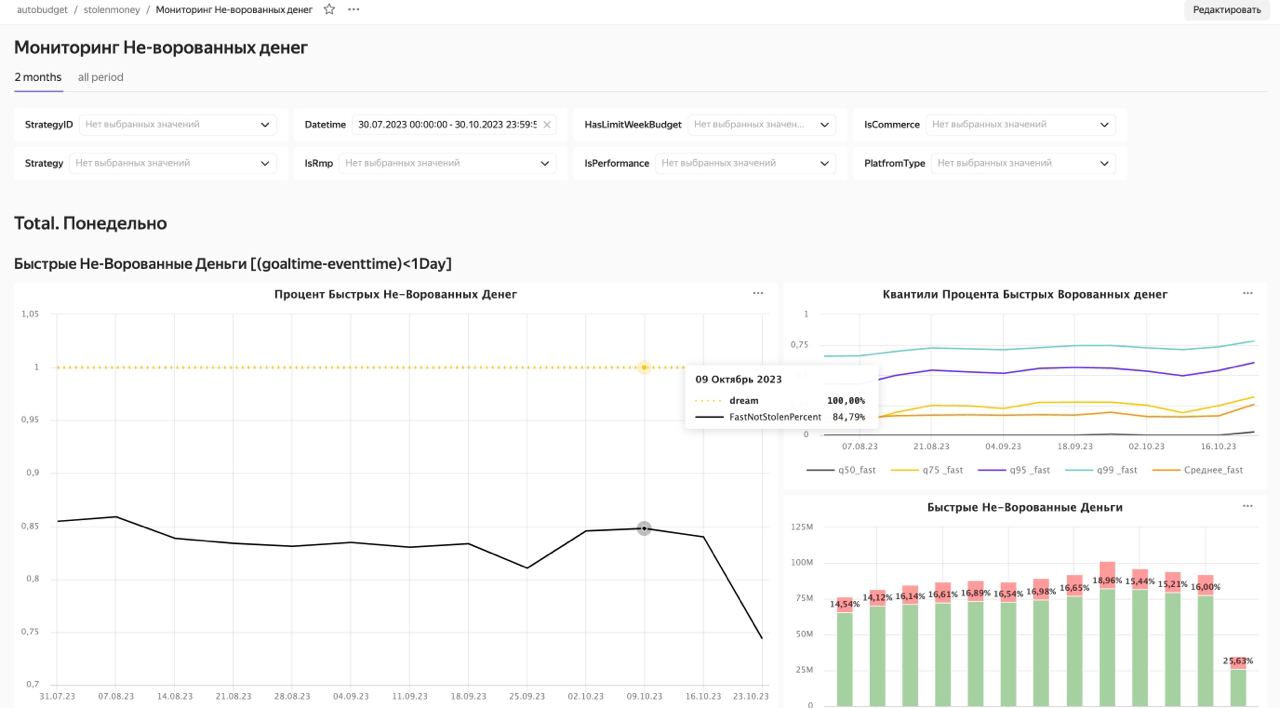Toggle q50_fast series in the legend

pyautogui.click(x=841, y=470)
